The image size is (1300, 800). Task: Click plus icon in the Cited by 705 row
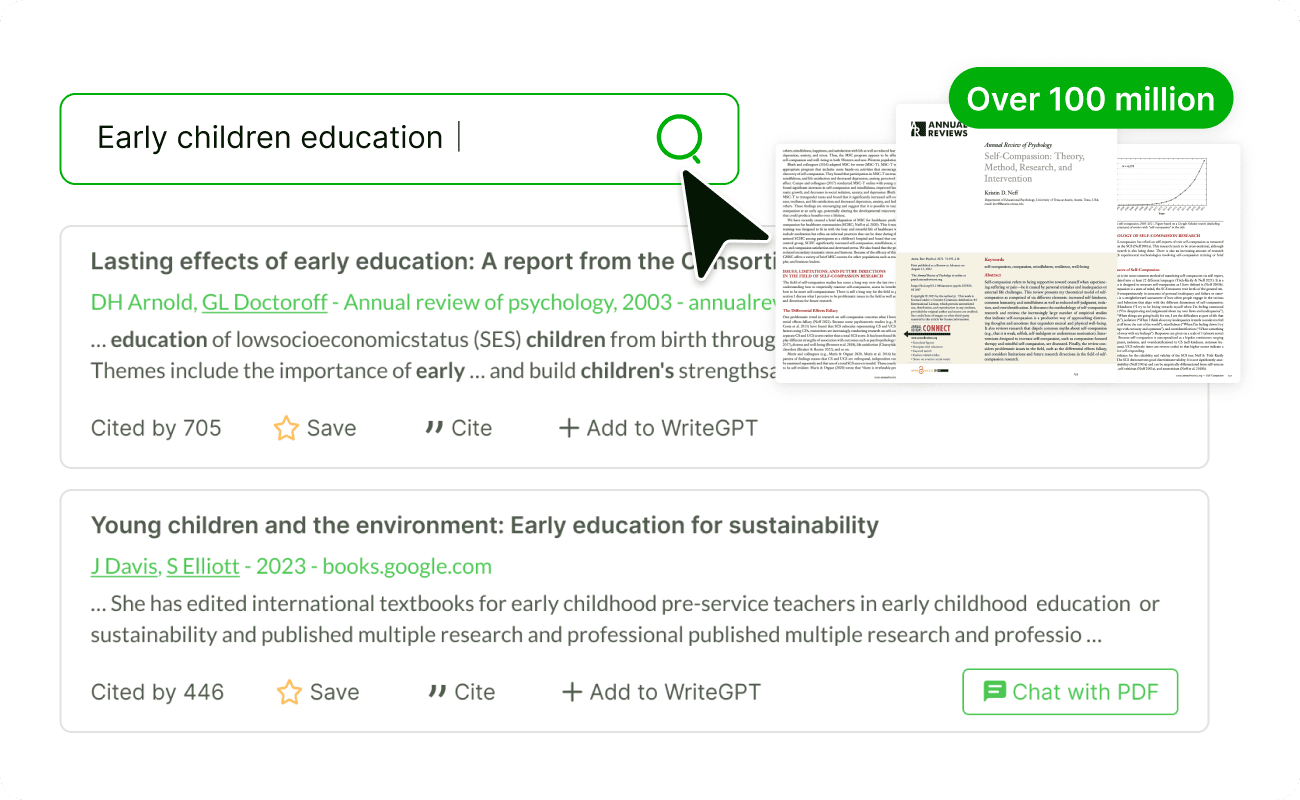(x=568, y=428)
